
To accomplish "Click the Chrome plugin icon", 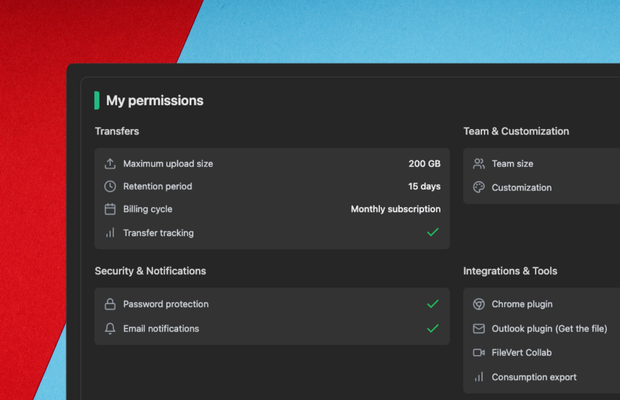I will (479, 304).
